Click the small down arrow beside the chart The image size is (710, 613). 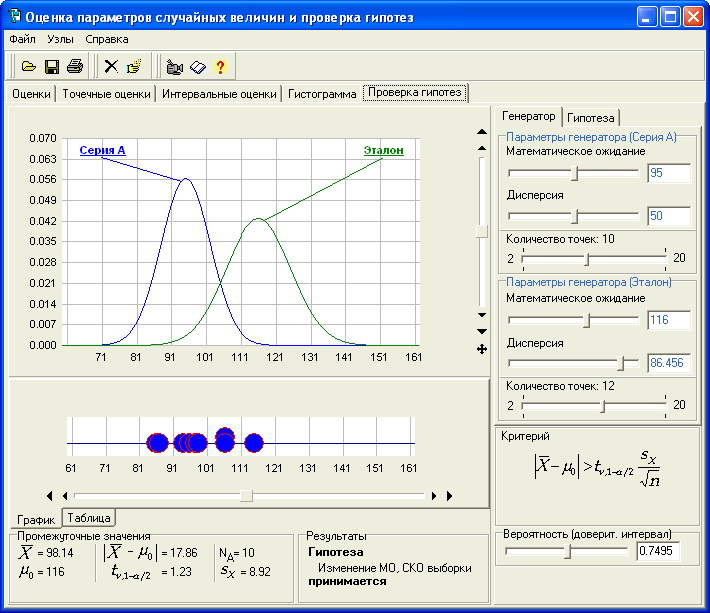point(482,315)
